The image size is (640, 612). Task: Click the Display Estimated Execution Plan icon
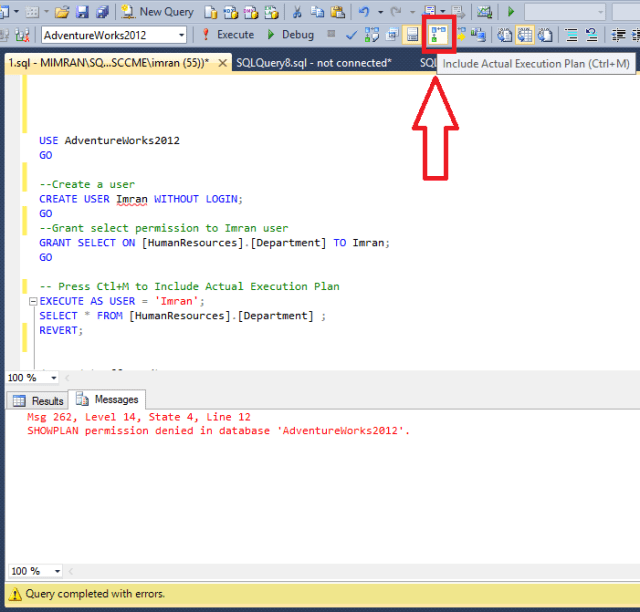pos(372,35)
